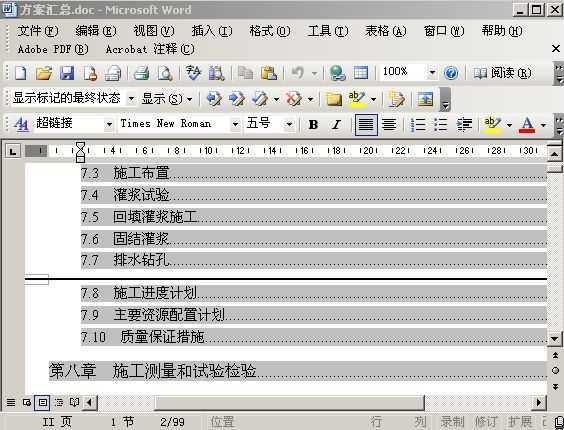This screenshot has width=564, height=430.
Task: Click the Select Browse Object circle button
Action: 555,370
